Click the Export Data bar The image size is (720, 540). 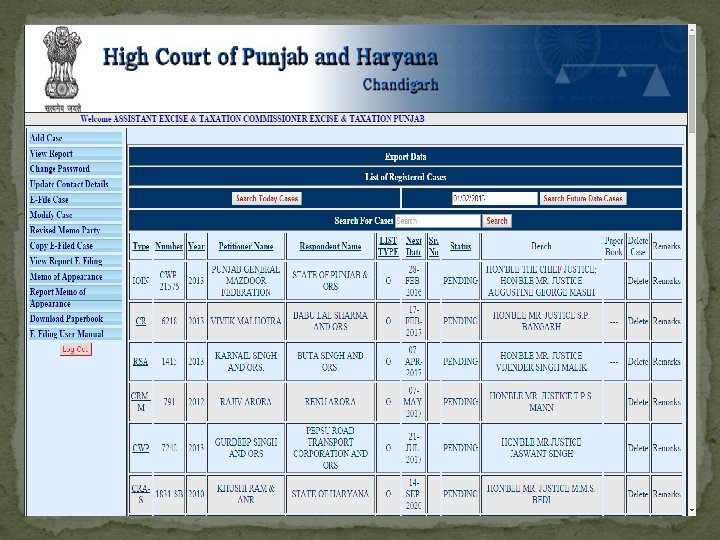pyautogui.click(x=405, y=157)
